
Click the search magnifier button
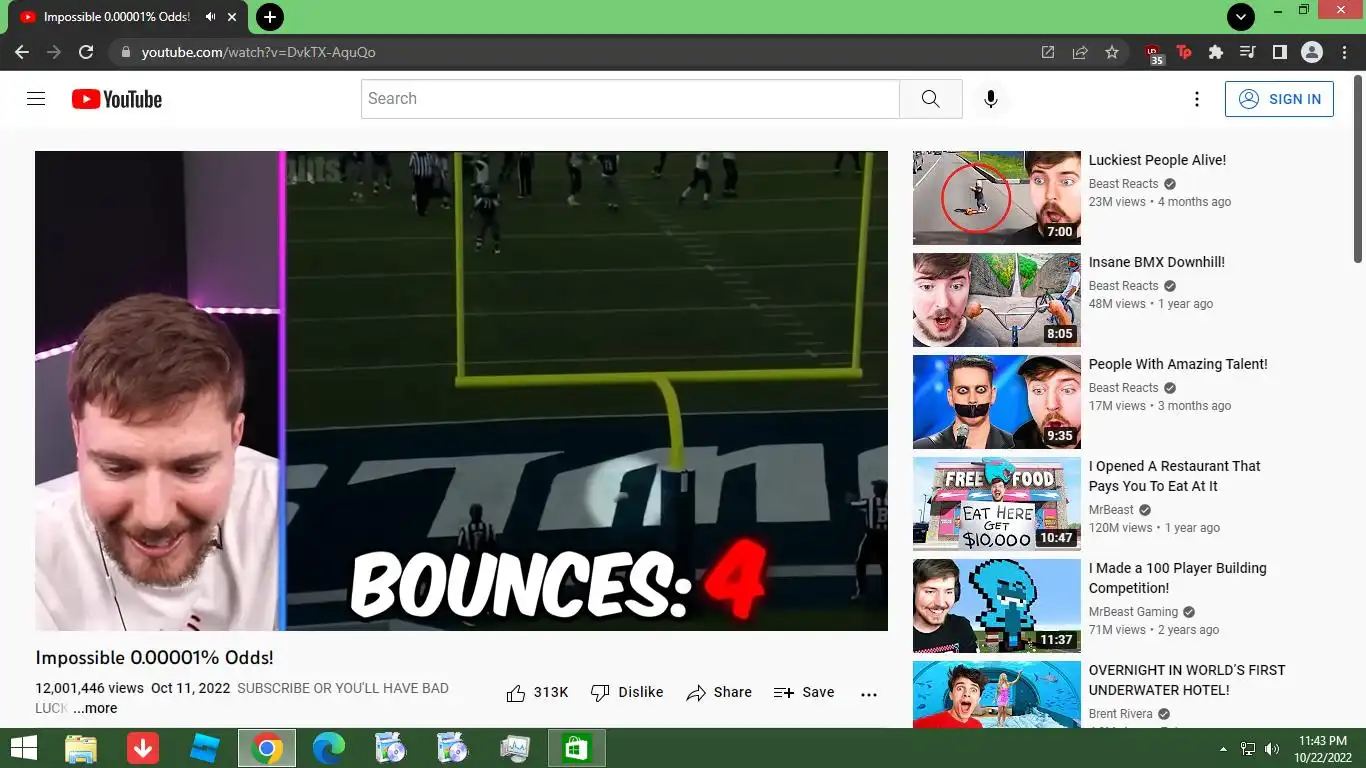(930, 99)
